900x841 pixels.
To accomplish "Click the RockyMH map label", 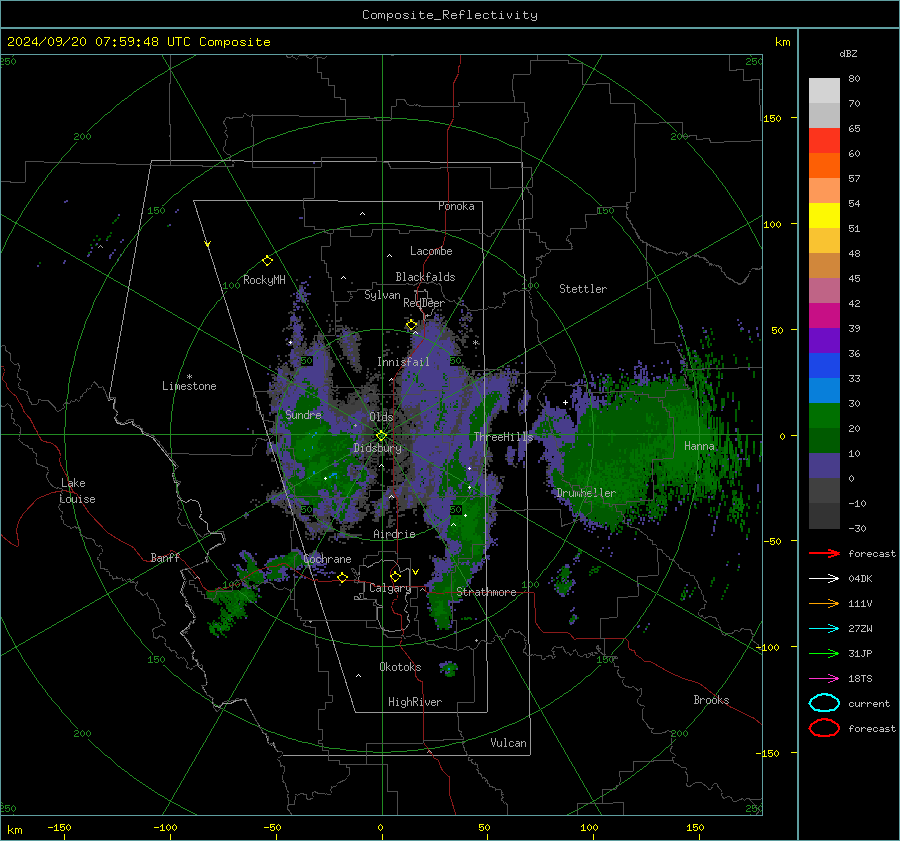I will [264, 280].
